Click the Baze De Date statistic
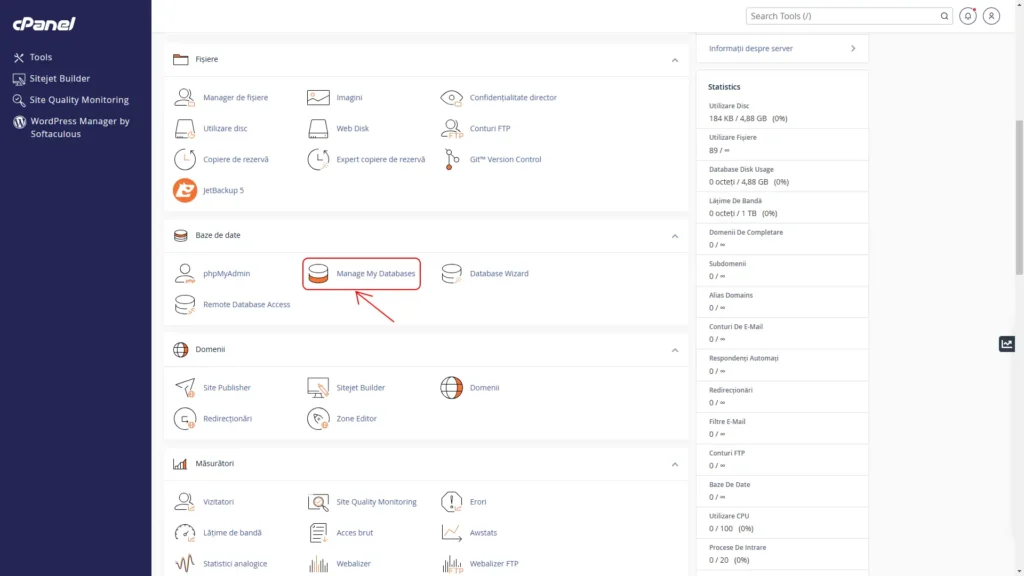Image resolution: width=1024 pixels, height=576 pixels. (x=782, y=491)
